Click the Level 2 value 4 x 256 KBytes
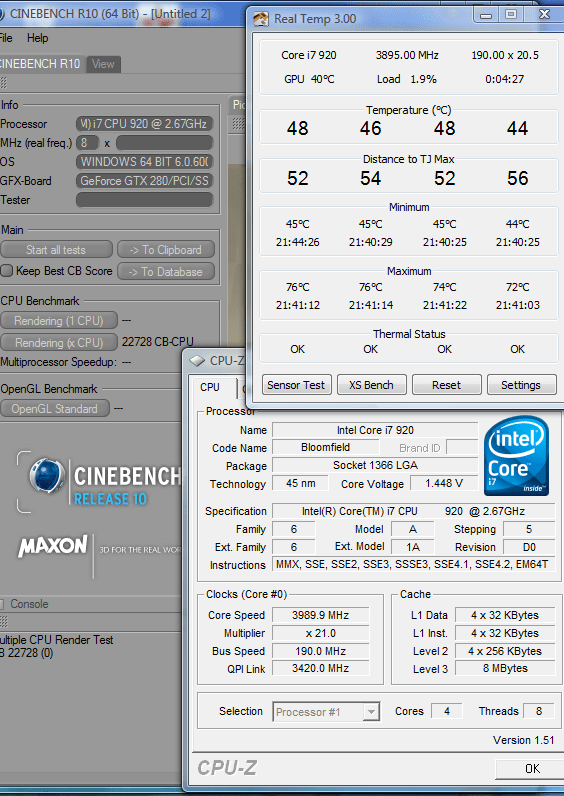 pyautogui.click(x=505, y=651)
